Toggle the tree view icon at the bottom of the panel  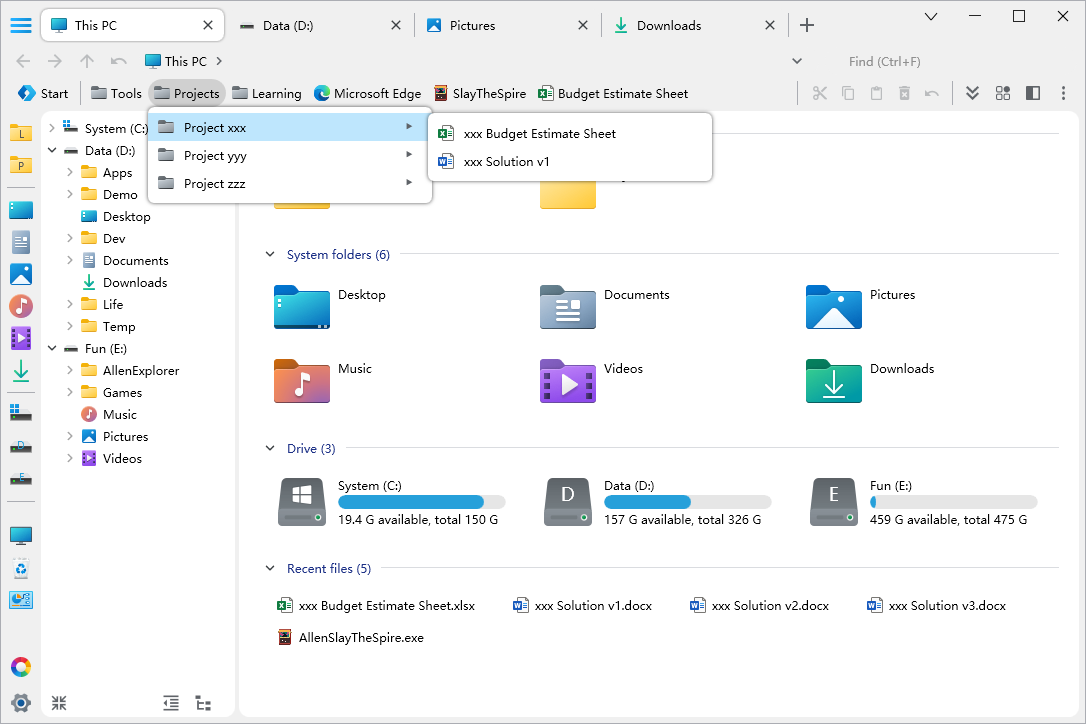[203, 703]
